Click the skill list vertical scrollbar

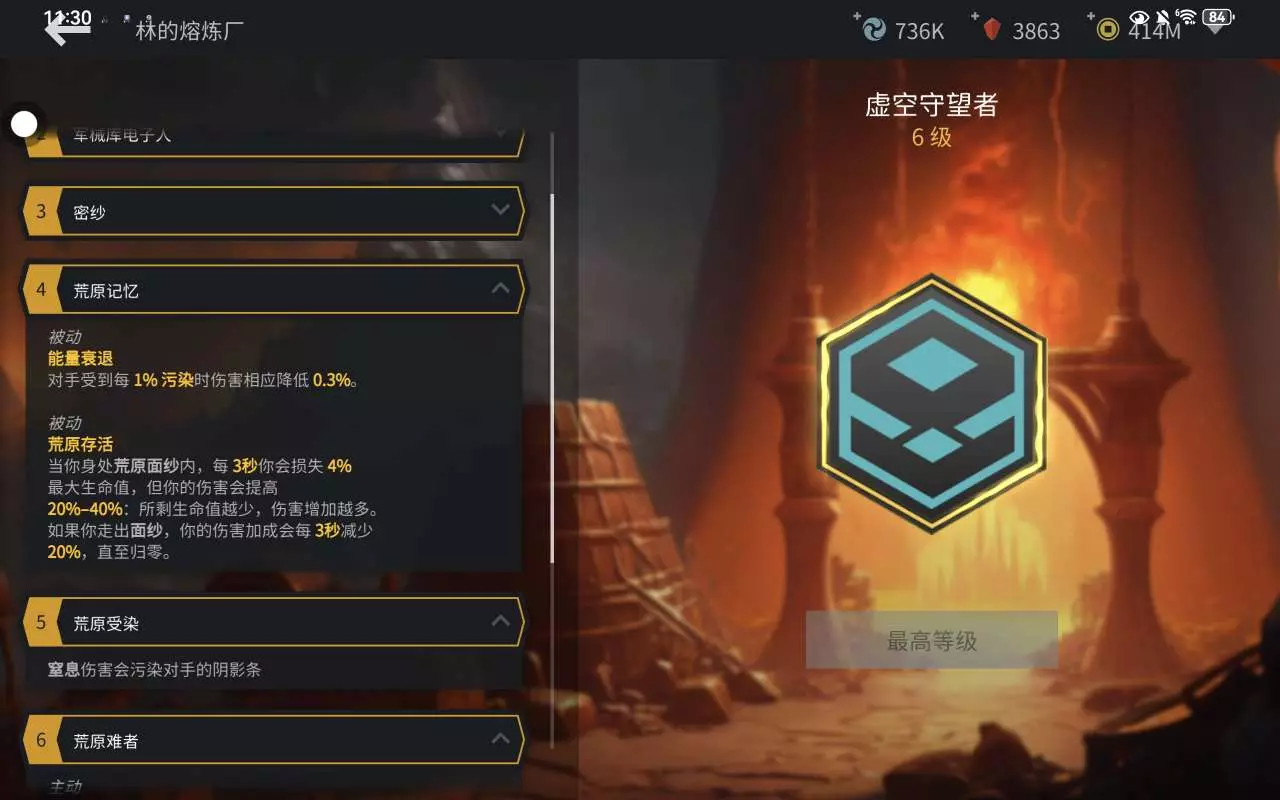[552, 378]
